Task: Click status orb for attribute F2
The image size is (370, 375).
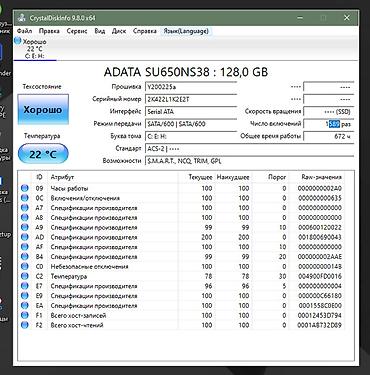Action: click(x=25, y=325)
